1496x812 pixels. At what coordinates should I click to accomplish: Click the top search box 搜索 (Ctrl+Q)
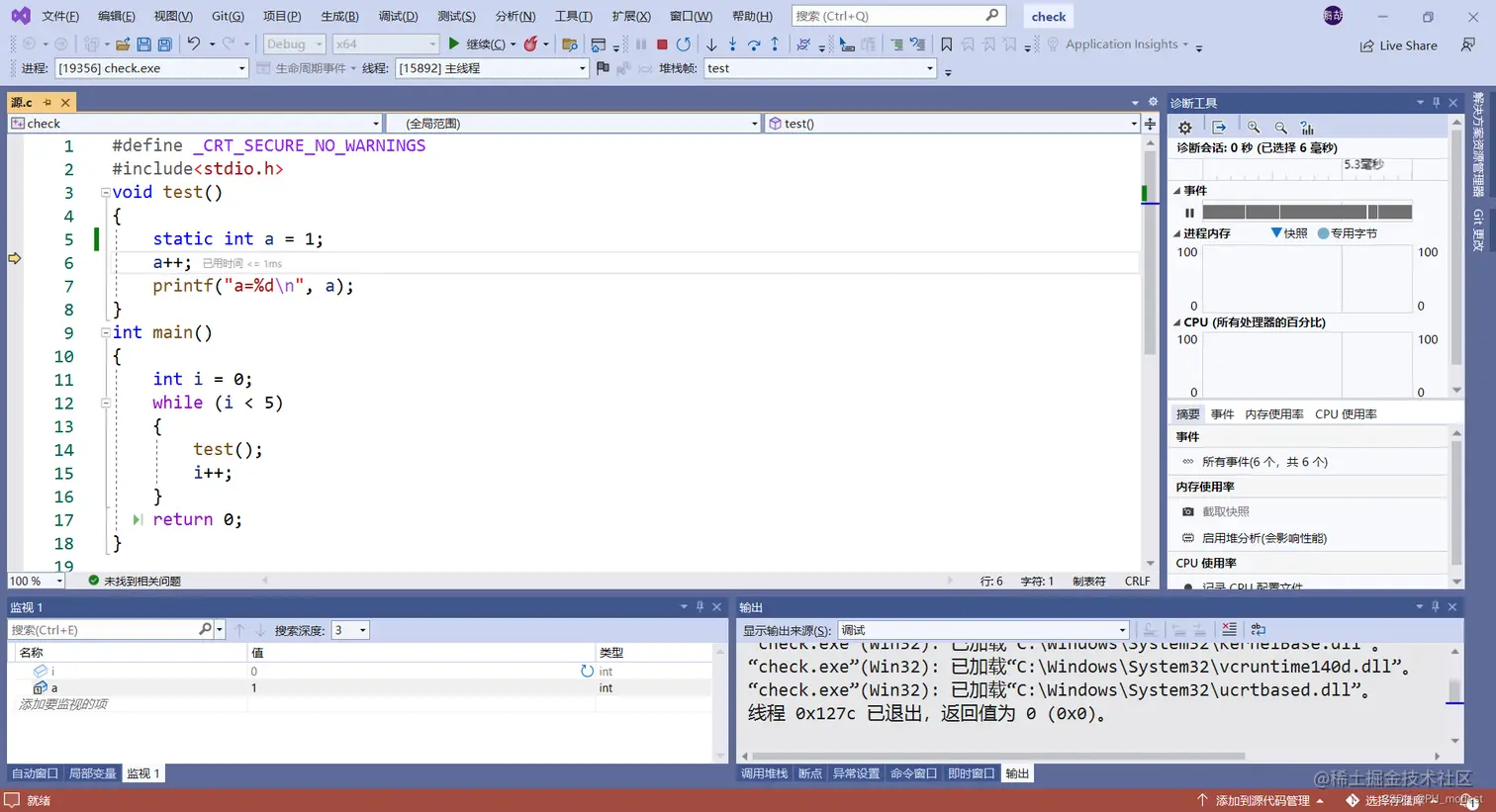click(x=898, y=16)
